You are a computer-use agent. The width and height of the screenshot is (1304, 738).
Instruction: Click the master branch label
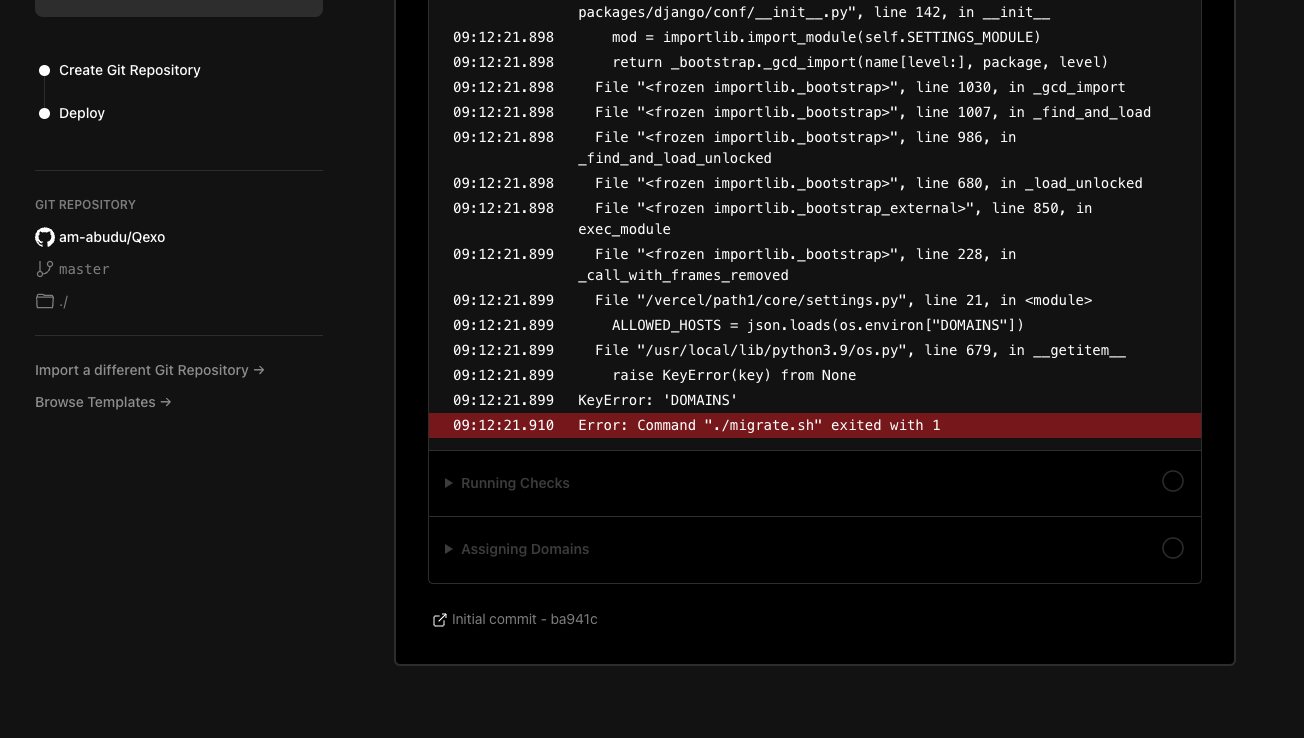[x=84, y=269]
